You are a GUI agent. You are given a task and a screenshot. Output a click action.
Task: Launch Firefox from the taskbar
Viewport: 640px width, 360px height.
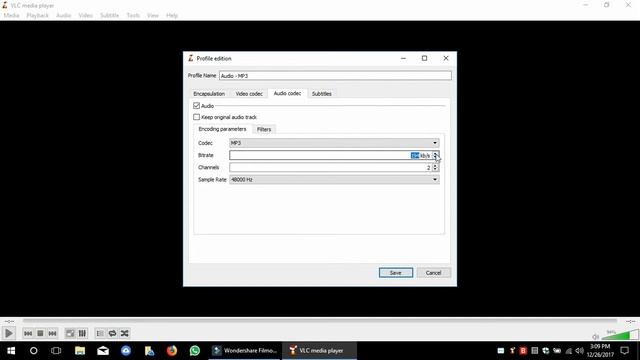click(172, 351)
